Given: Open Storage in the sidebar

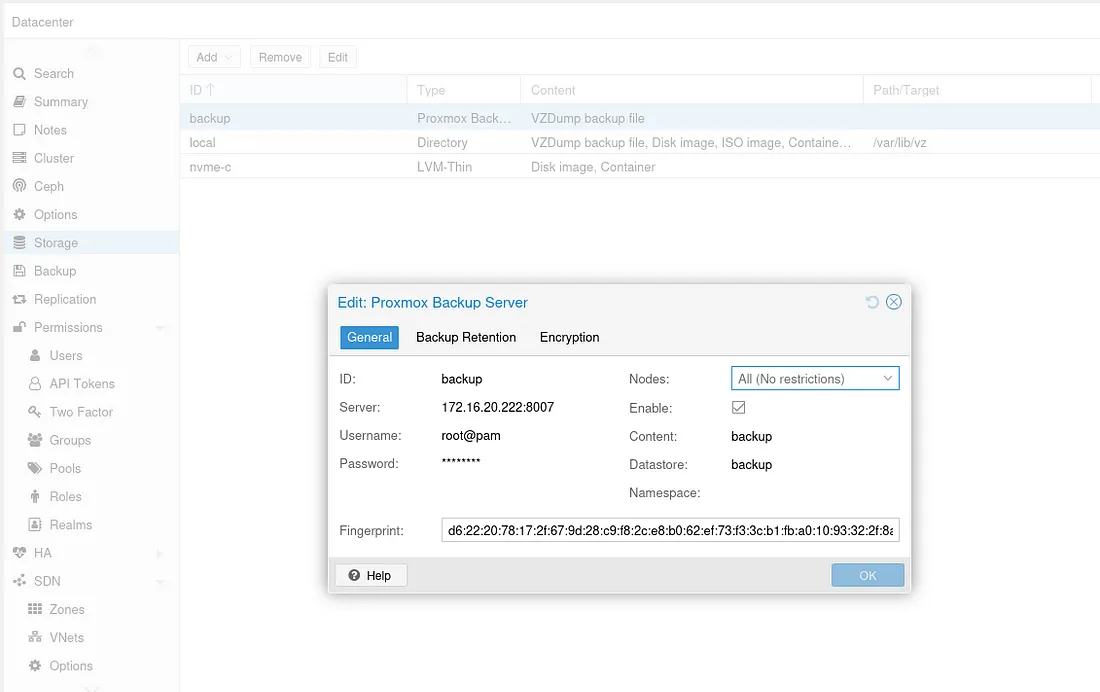Looking at the screenshot, I should tap(91, 243).
